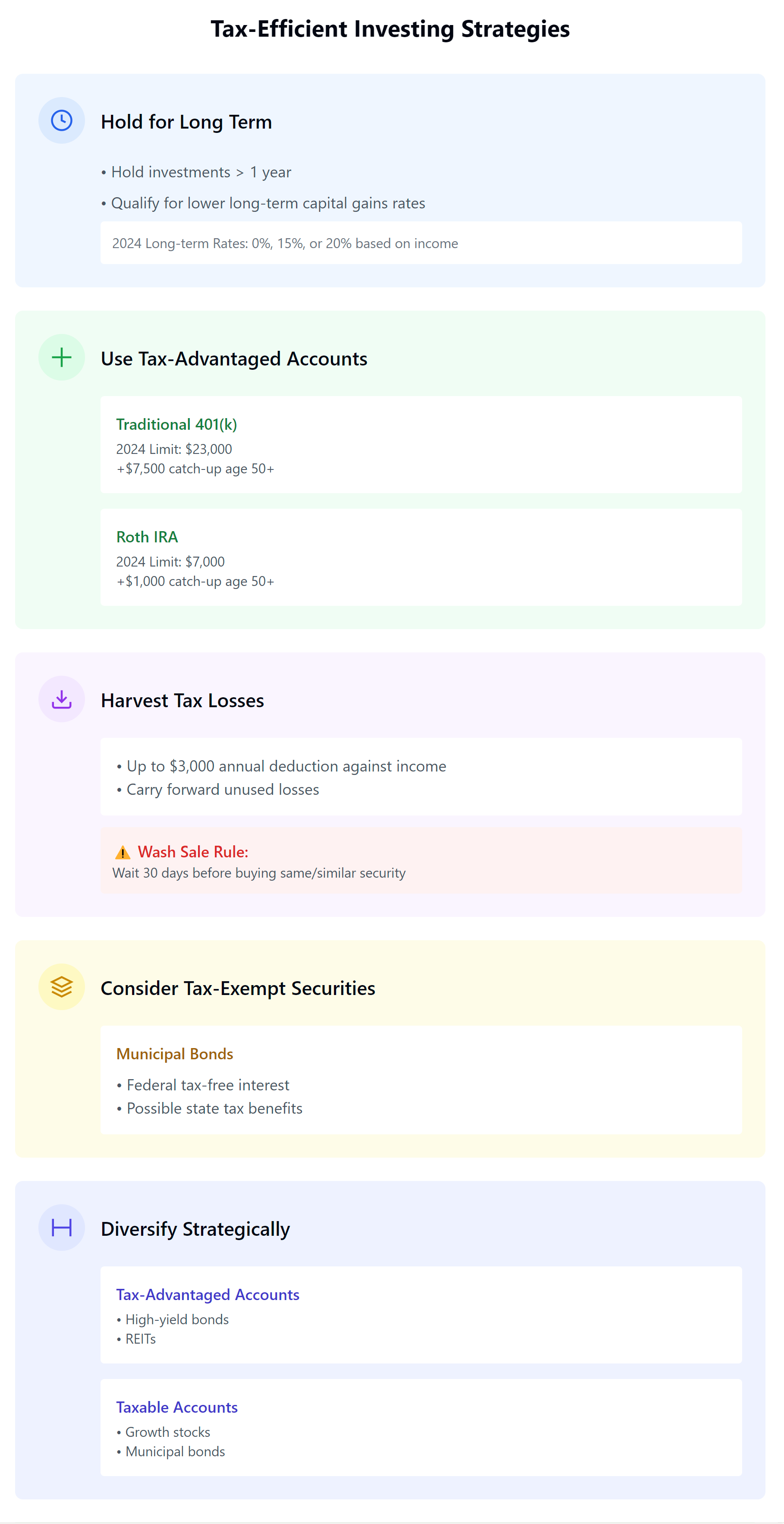784x1524 pixels.
Task: Click the Diversify Strategically heading
Action: point(195,1229)
